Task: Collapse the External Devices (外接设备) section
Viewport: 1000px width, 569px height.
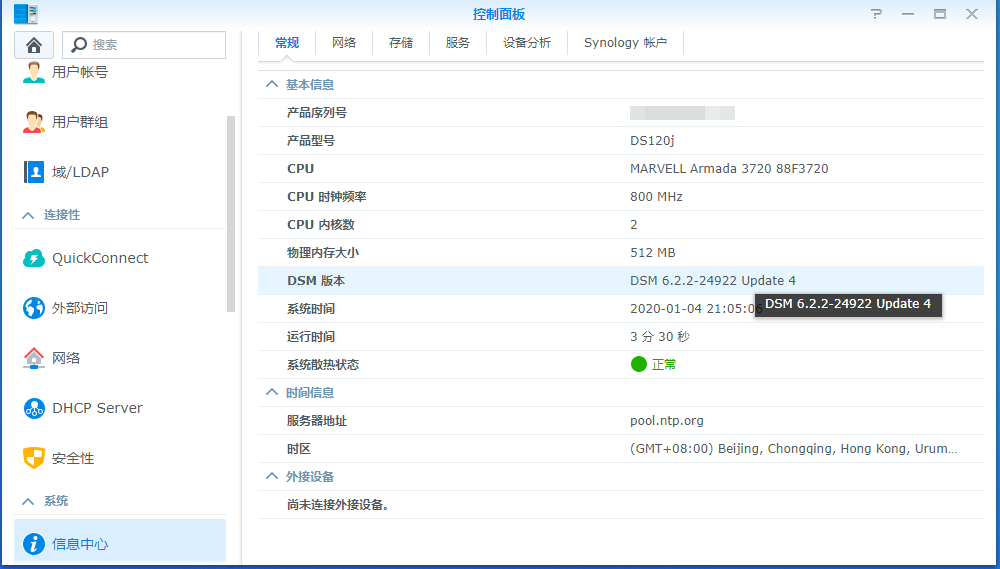Action: [x=271, y=477]
